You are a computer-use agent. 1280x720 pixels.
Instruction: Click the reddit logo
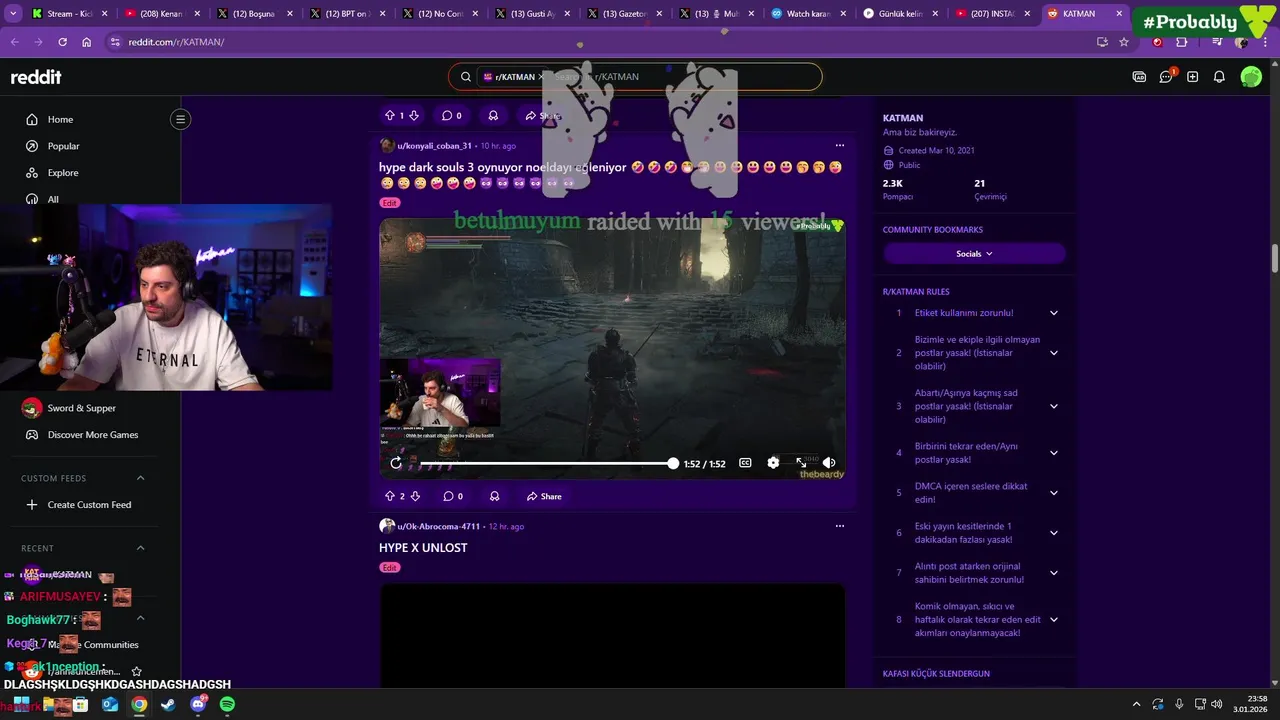pos(36,77)
